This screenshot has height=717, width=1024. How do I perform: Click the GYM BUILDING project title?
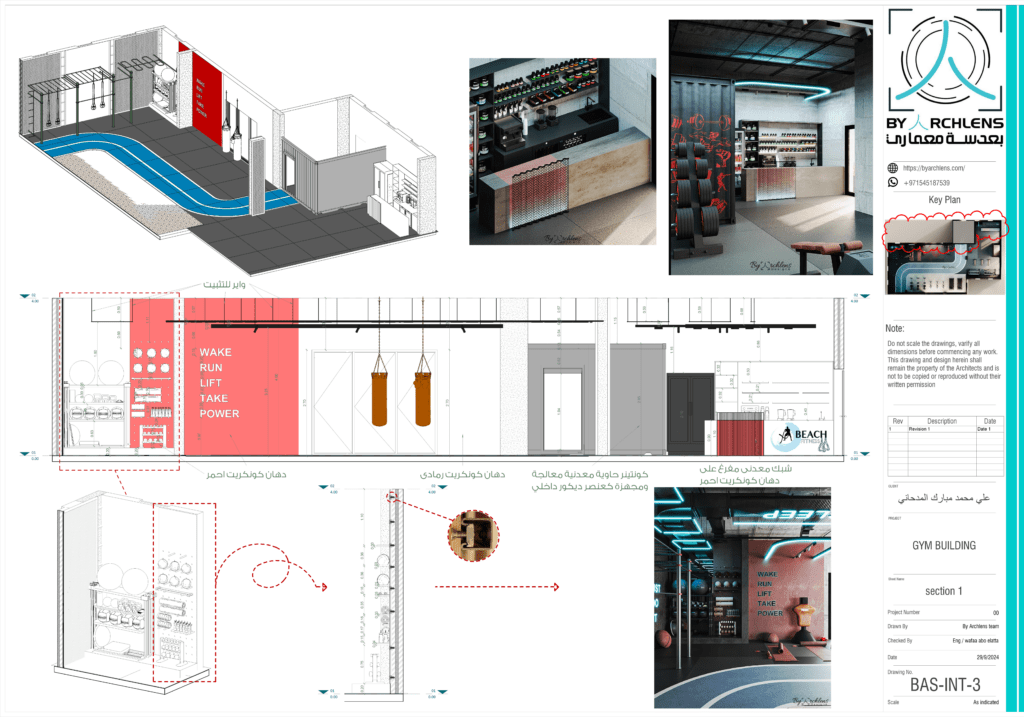pyautogui.click(x=944, y=548)
